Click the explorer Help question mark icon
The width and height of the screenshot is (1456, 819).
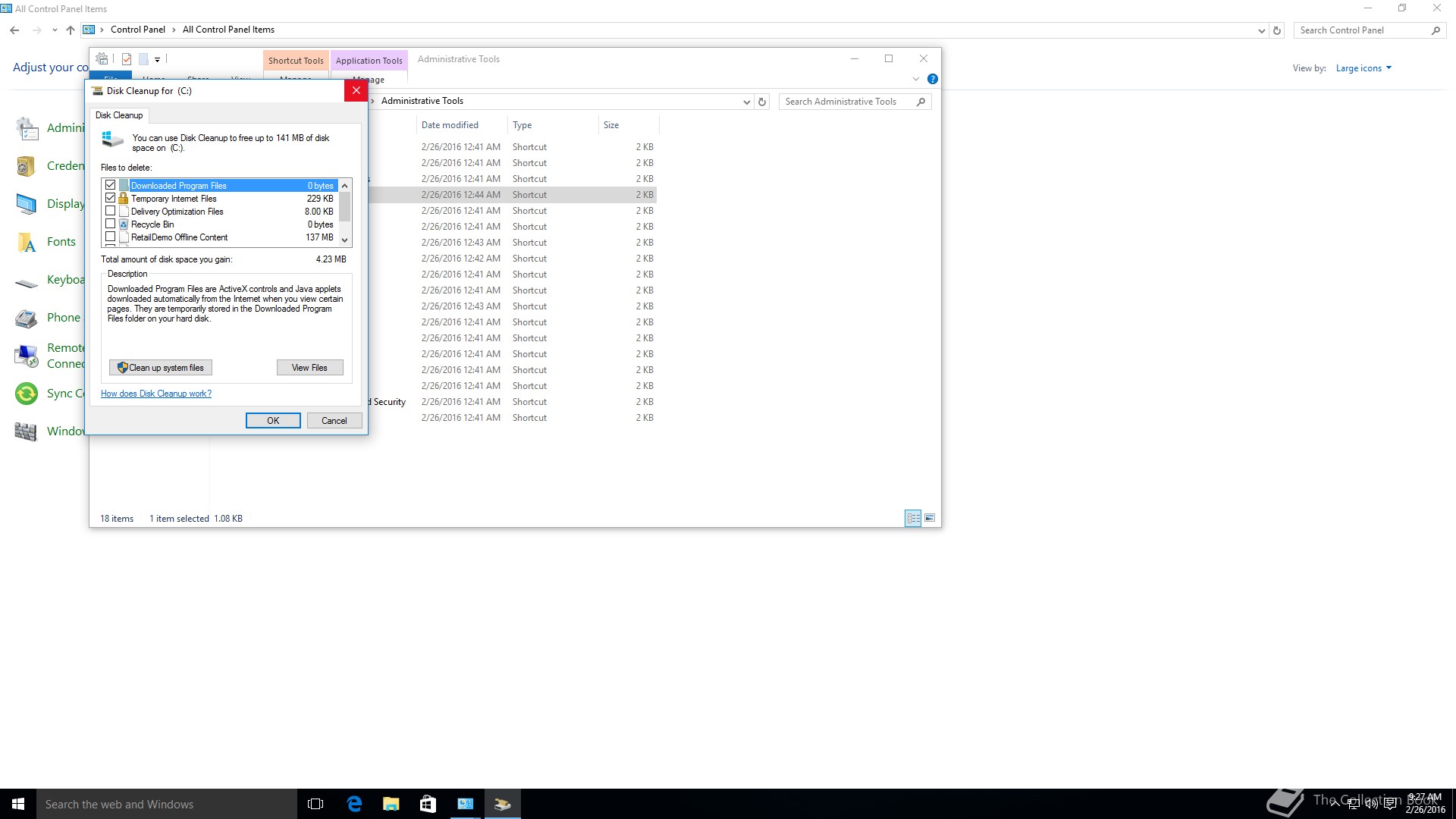(x=933, y=79)
